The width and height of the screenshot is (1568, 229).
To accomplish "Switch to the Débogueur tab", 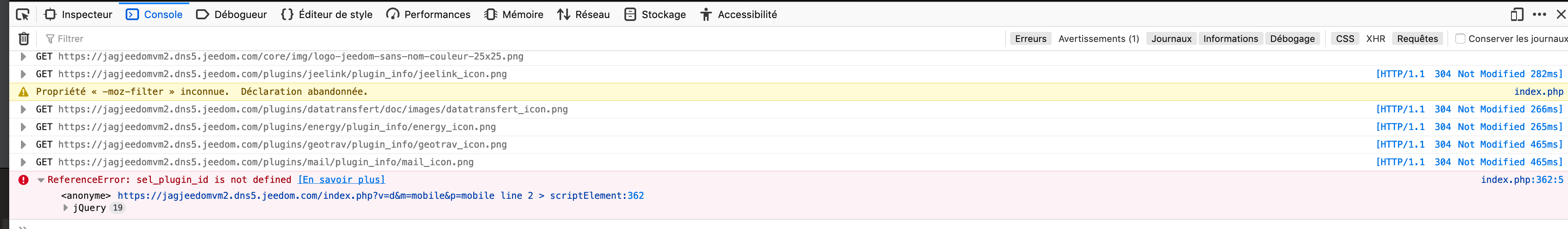I will coord(232,15).
